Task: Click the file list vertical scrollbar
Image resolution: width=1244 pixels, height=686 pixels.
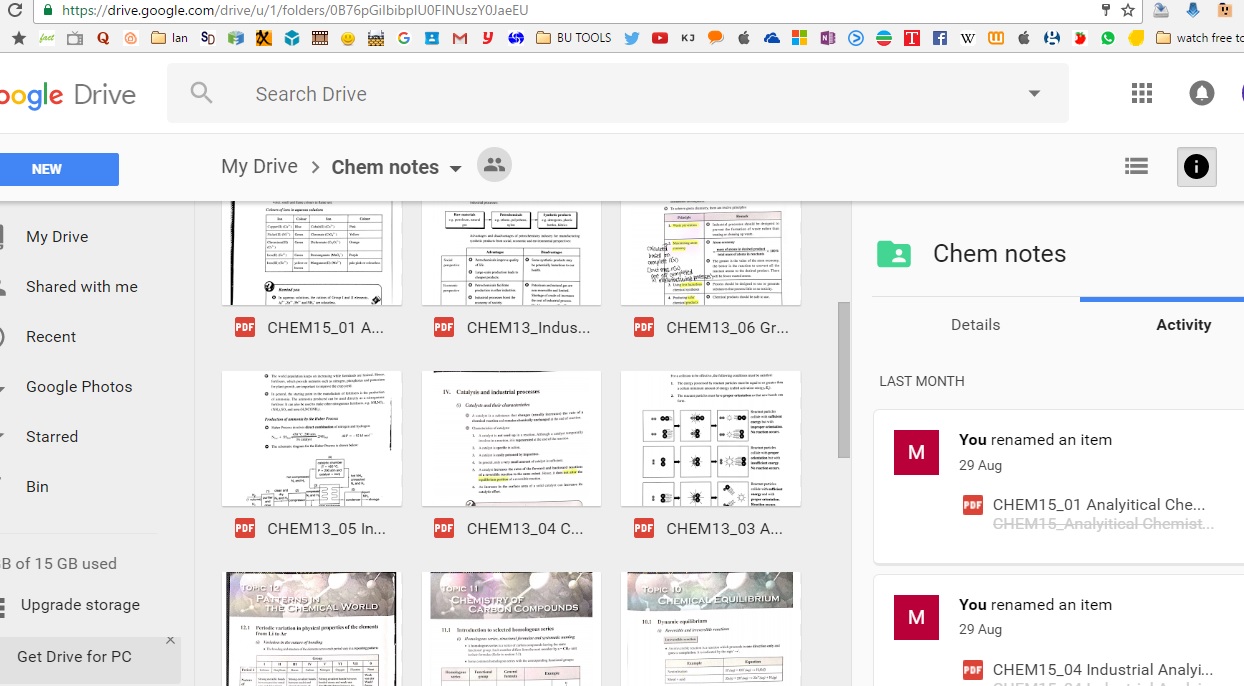Action: (843, 380)
